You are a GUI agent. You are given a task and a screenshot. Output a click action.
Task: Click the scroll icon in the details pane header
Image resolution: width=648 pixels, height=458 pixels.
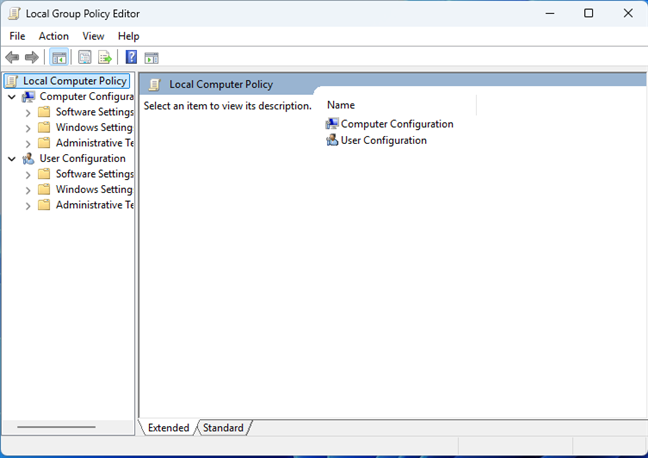pyautogui.click(x=155, y=85)
